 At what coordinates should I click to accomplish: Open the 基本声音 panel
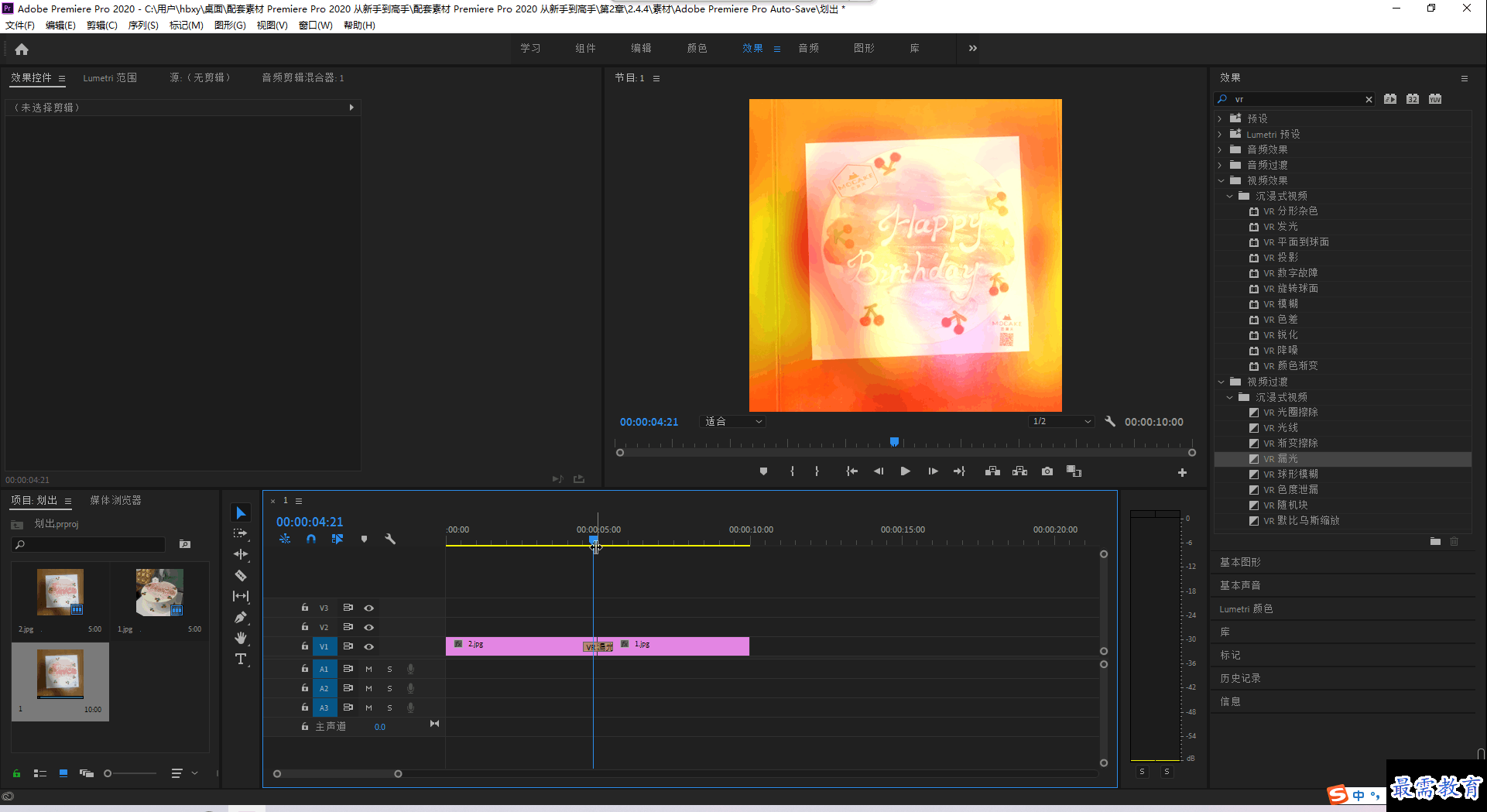pyautogui.click(x=1240, y=585)
